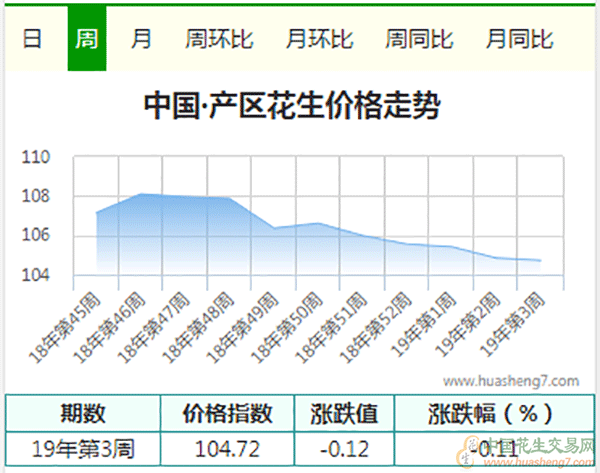Screen dimensions: 600x473
Task: Select the highlighted 周 (weekly) tab
Action: (87, 40)
